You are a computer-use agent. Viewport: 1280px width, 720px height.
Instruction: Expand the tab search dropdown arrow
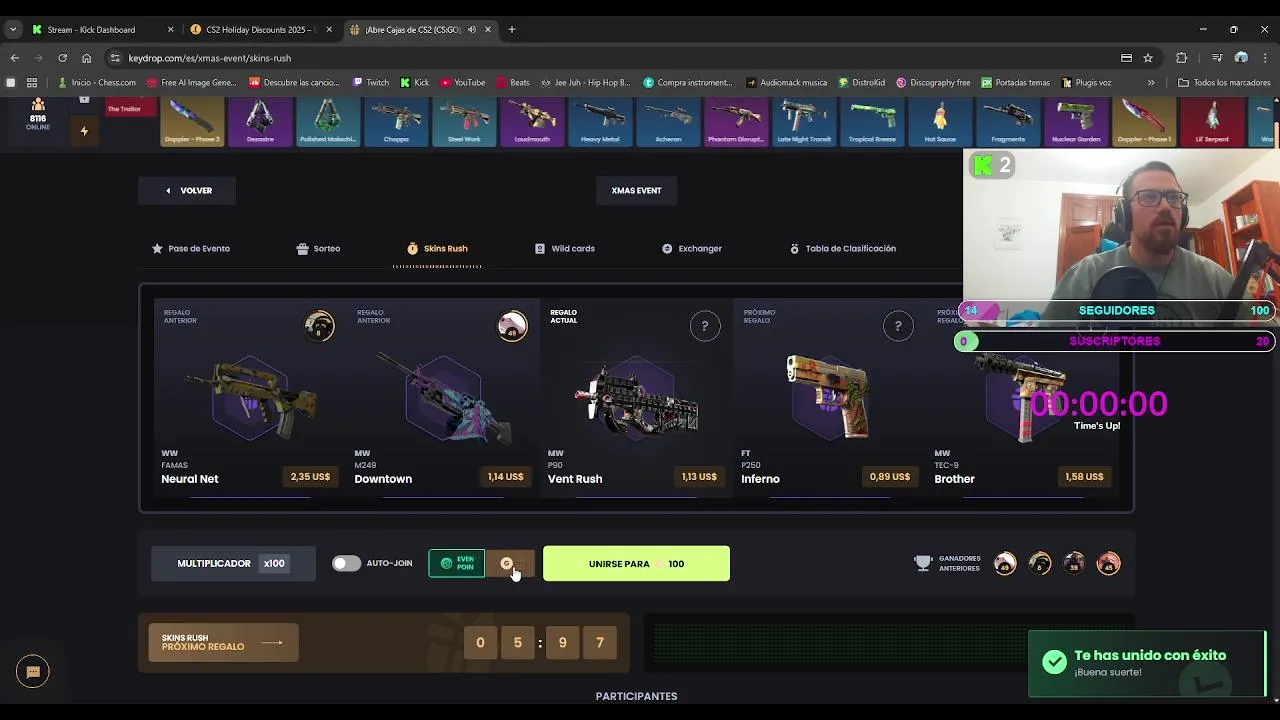pyautogui.click(x=13, y=29)
